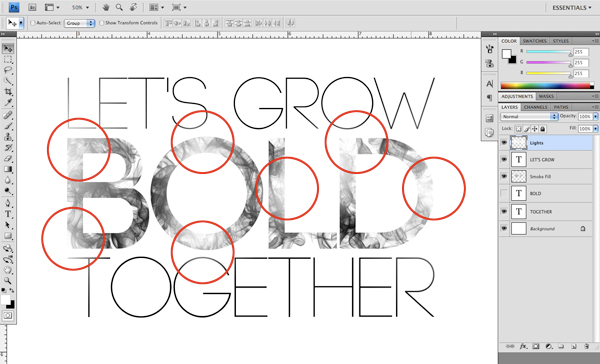Select the Clone Stamp tool

8,137
